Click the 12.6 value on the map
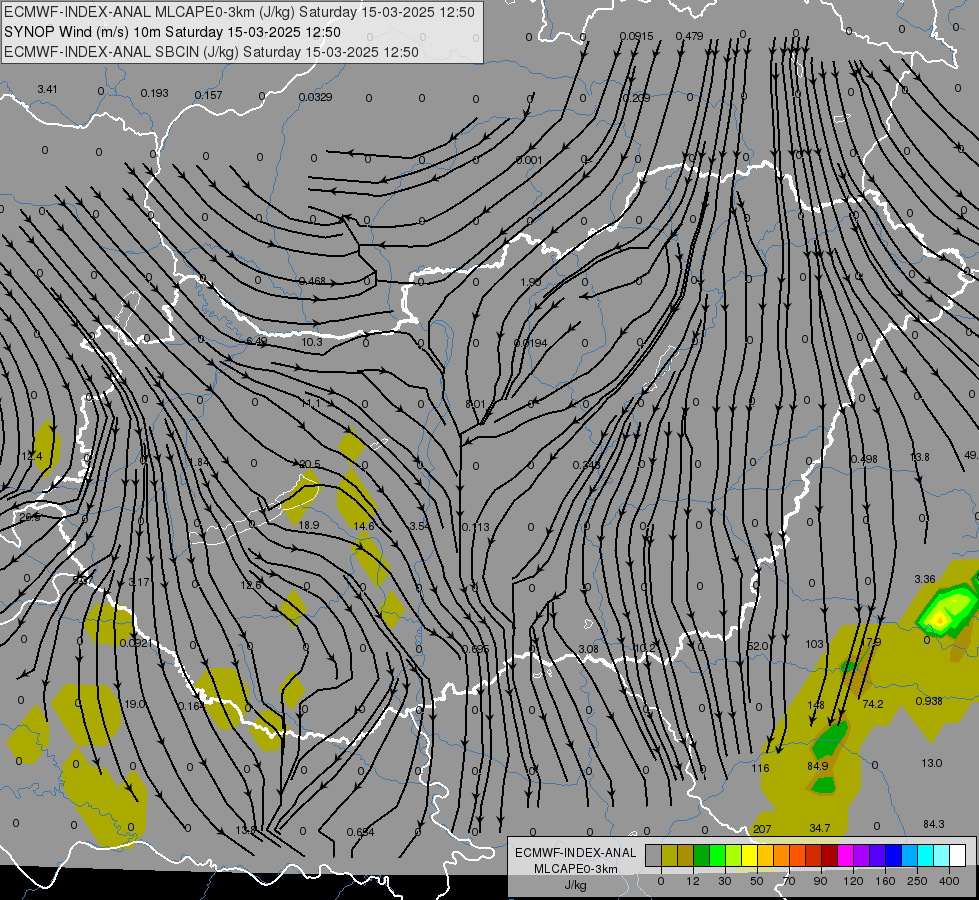The width and height of the screenshot is (979, 900). pos(250,585)
